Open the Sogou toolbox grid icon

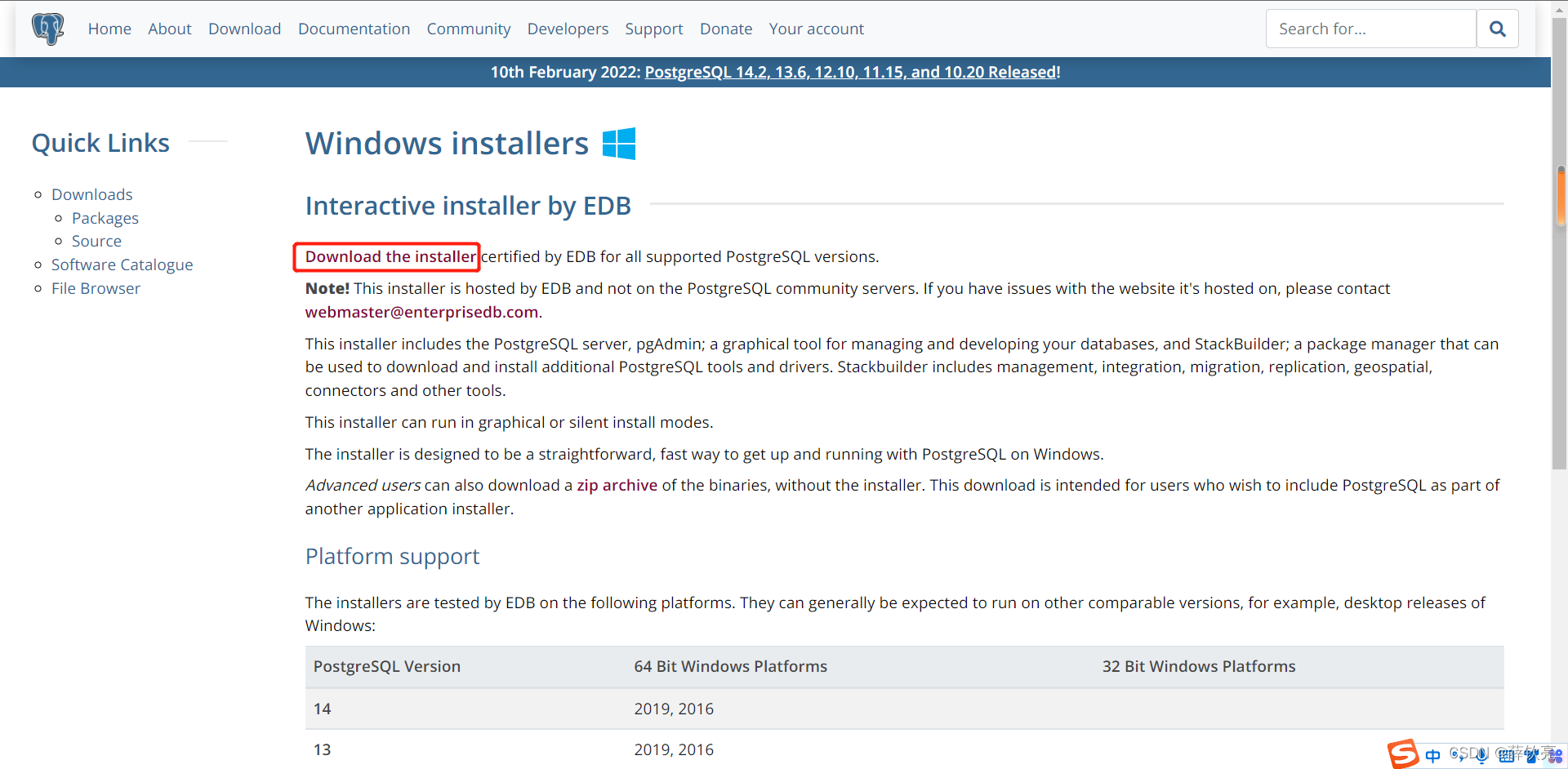(x=1555, y=756)
